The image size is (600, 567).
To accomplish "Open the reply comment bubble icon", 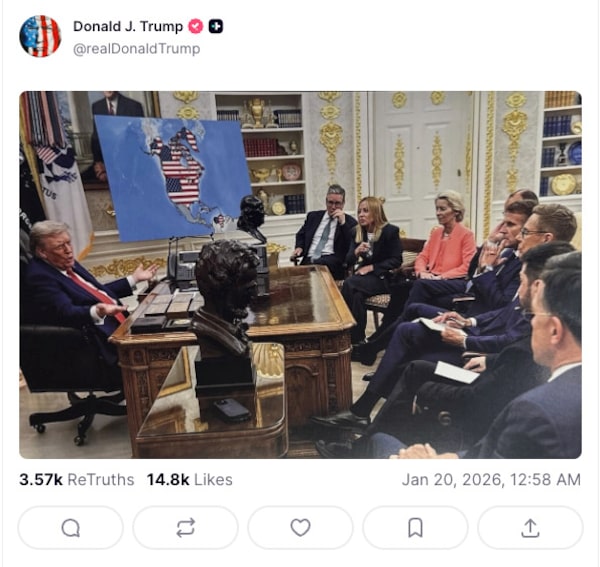I will 71,528.
